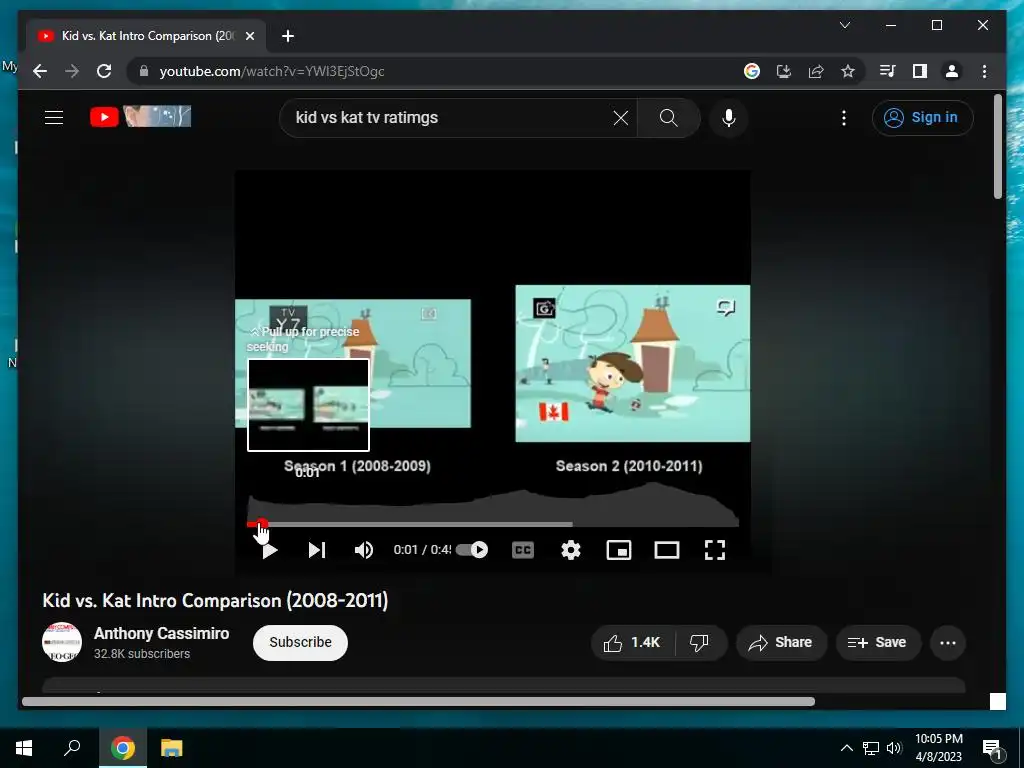Open Anthony Cassimiro channel name link

[x=161, y=633]
